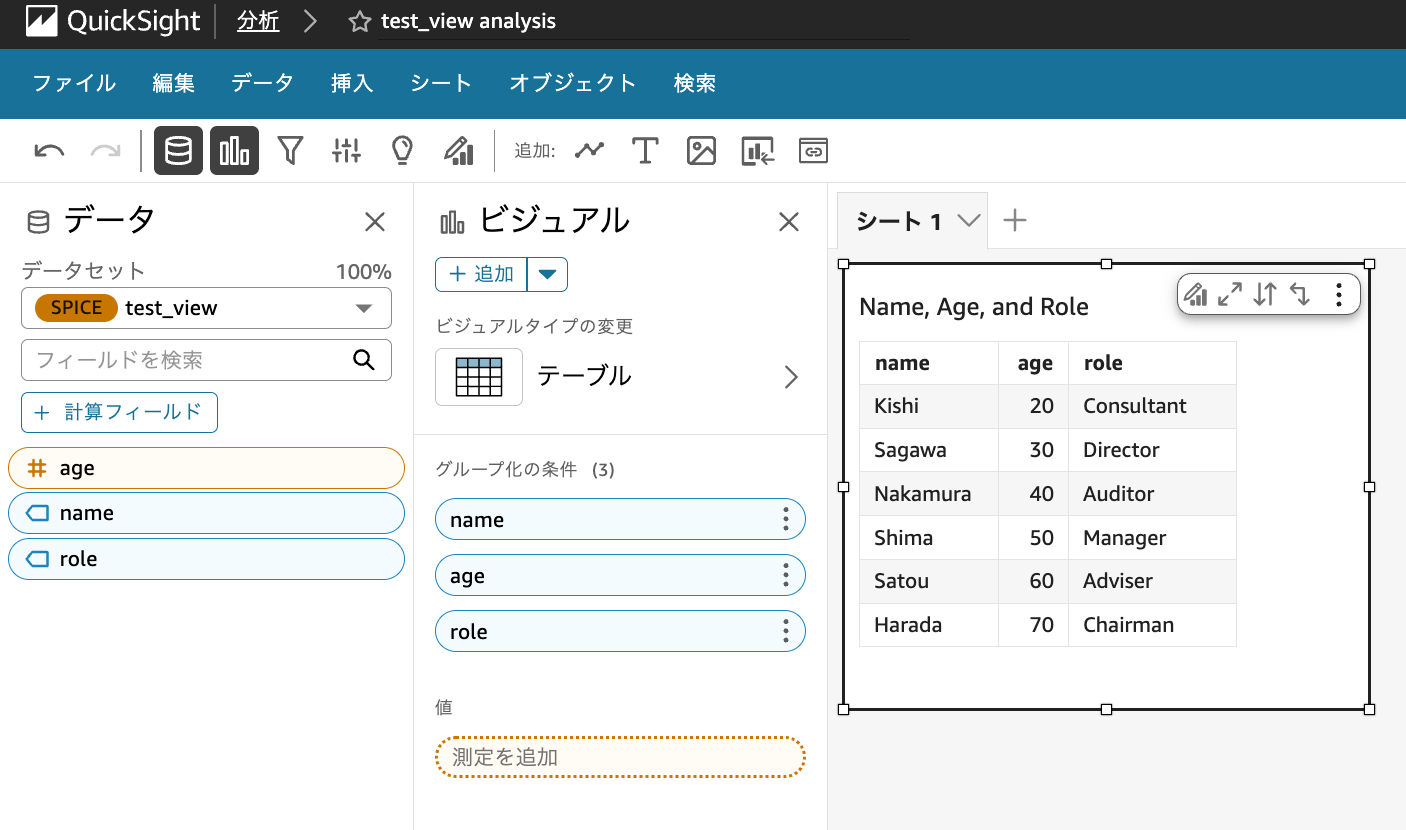Select the role field in data pane

click(206, 559)
